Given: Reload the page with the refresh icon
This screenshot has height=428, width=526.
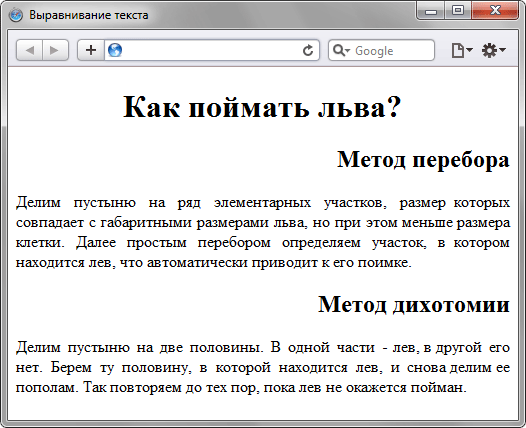Looking at the screenshot, I should [308, 51].
